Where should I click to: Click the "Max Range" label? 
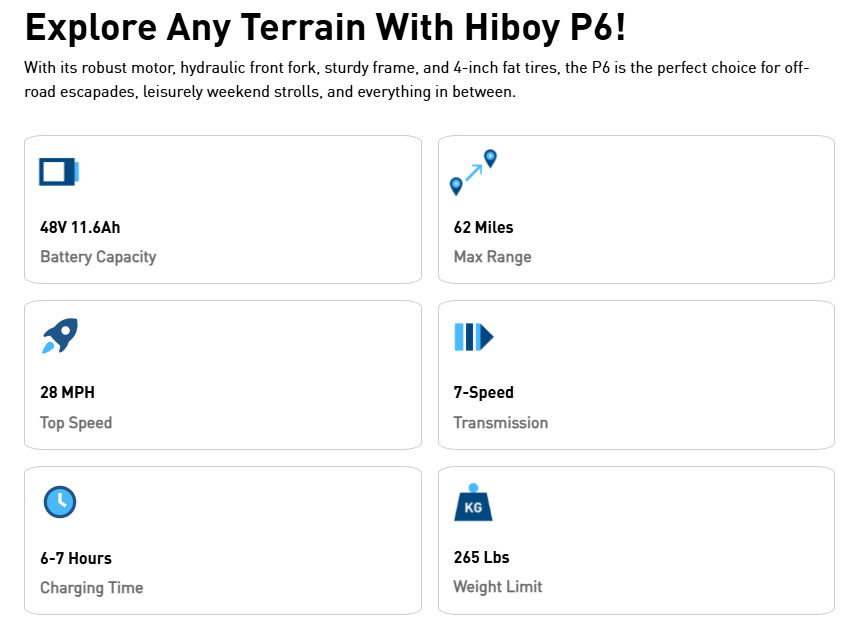click(x=492, y=257)
